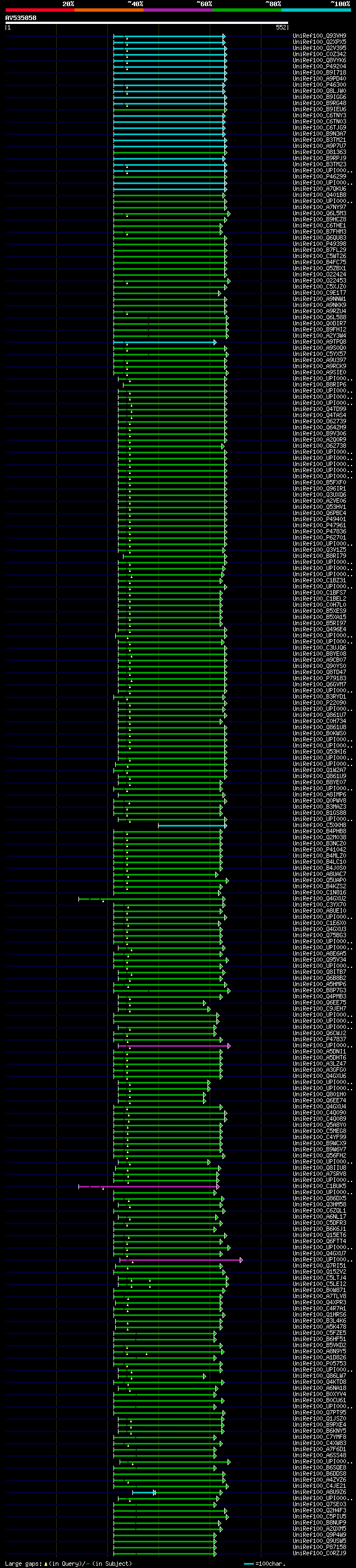This screenshot has width=356, height=1568.
Task: Click UniRef100_P05753 label
Action: [319, 1363]
